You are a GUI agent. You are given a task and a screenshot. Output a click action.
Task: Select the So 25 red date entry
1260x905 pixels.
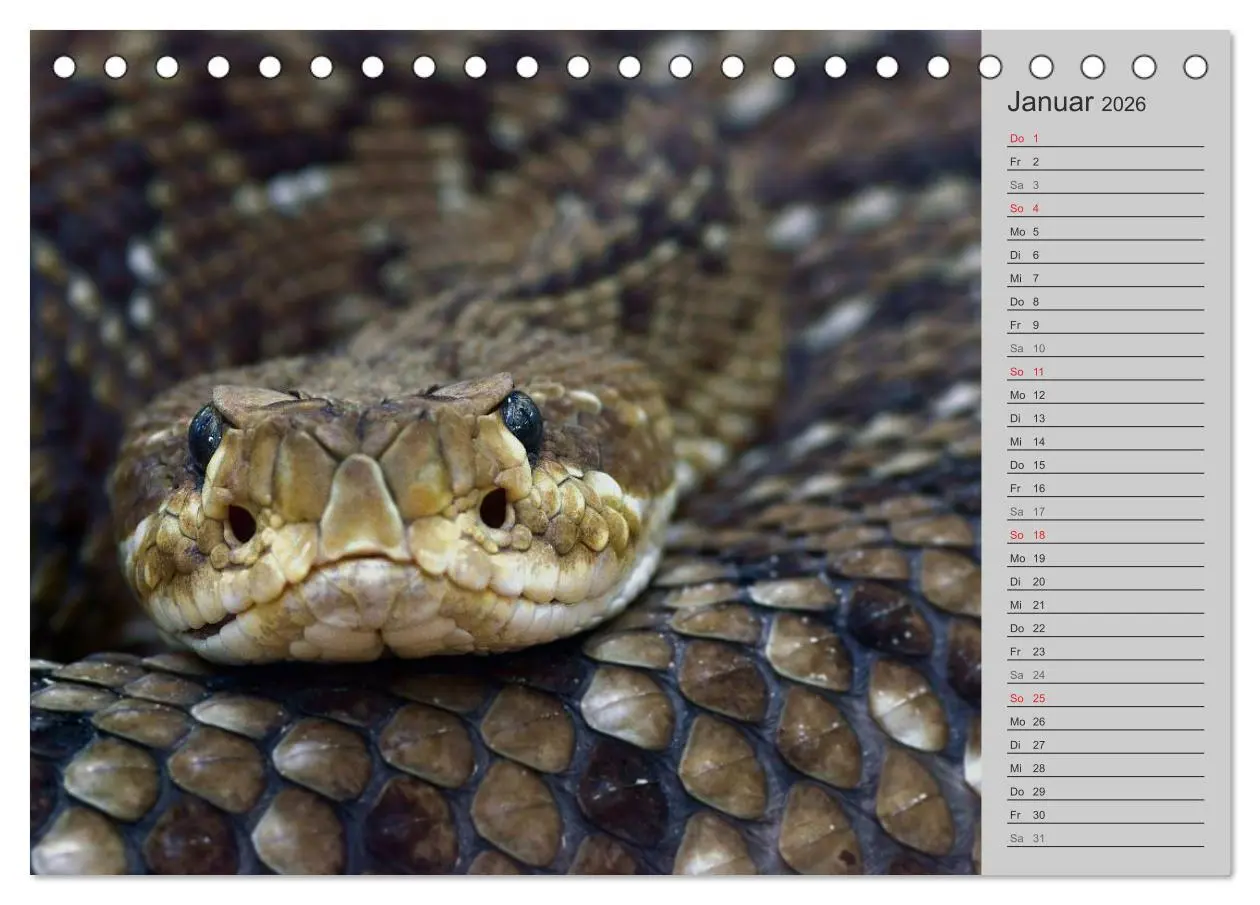(1105, 699)
